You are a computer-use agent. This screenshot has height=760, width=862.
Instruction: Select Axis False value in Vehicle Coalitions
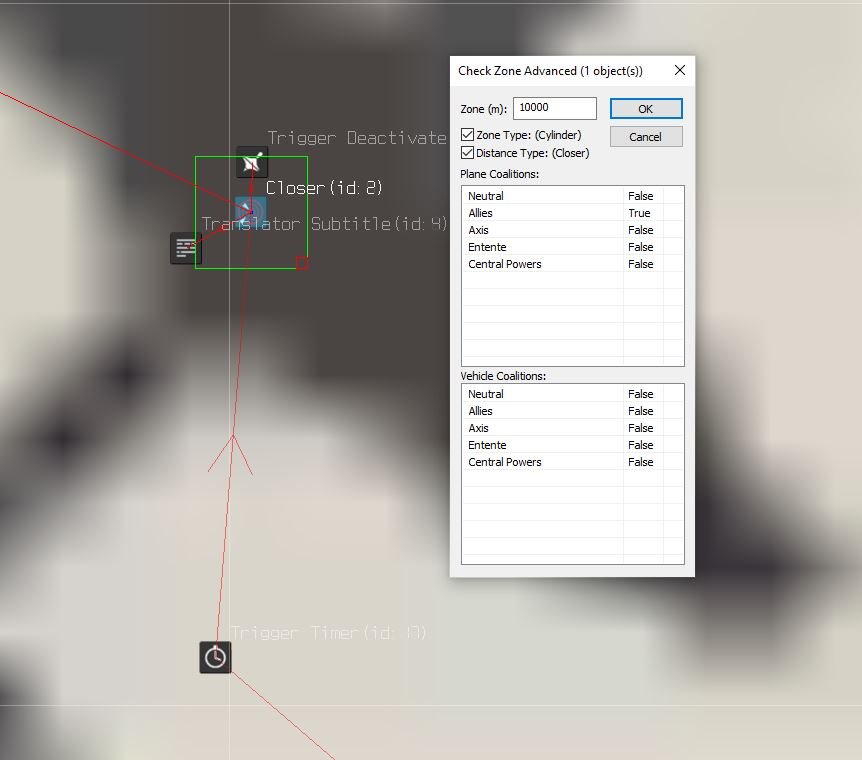click(x=640, y=428)
